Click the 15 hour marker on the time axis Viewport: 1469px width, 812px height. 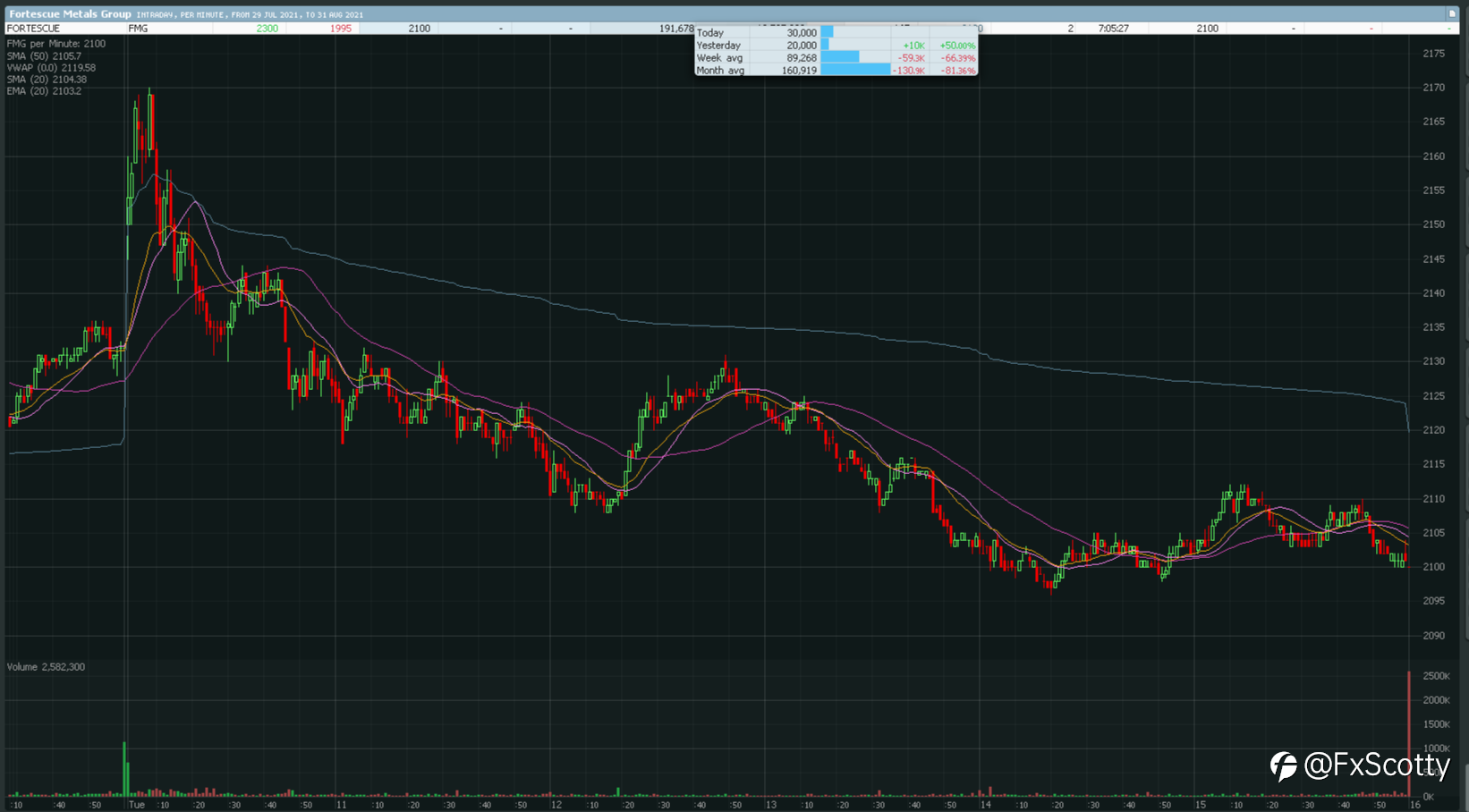1200,805
